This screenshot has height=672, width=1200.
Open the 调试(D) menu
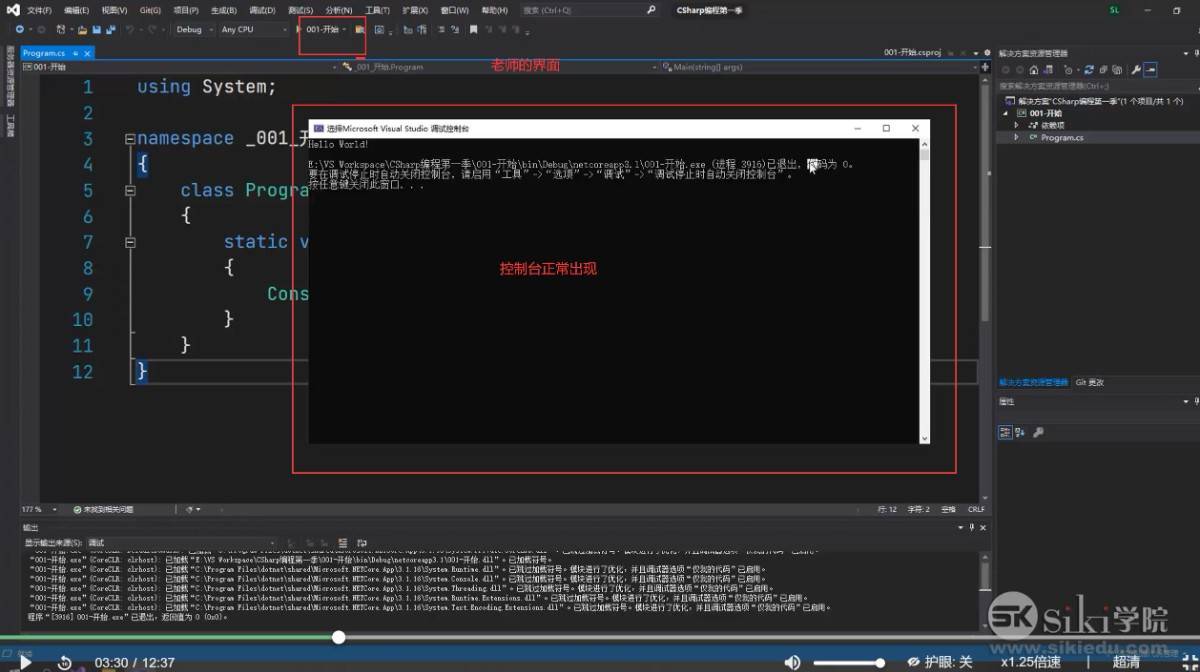[262, 10]
